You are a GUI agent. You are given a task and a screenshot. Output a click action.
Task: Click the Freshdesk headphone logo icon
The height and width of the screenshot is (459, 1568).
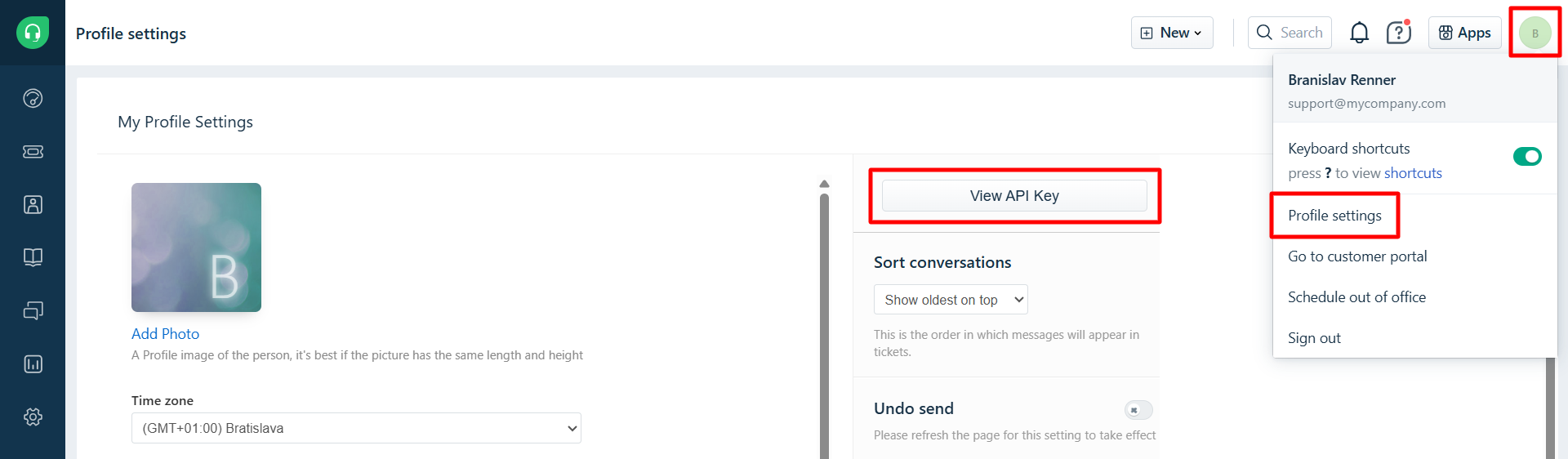click(x=33, y=33)
